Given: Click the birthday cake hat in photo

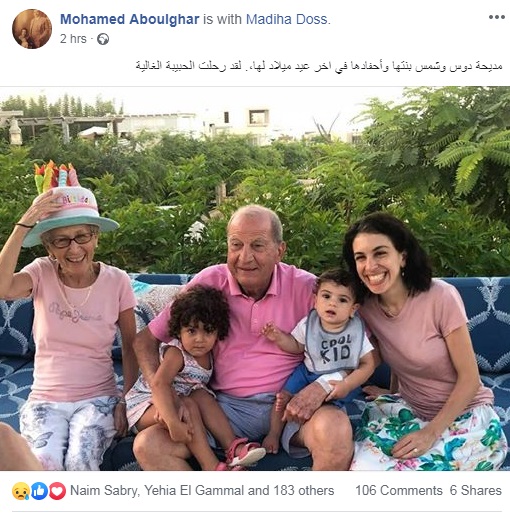Looking at the screenshot, I should coord(67,203).
